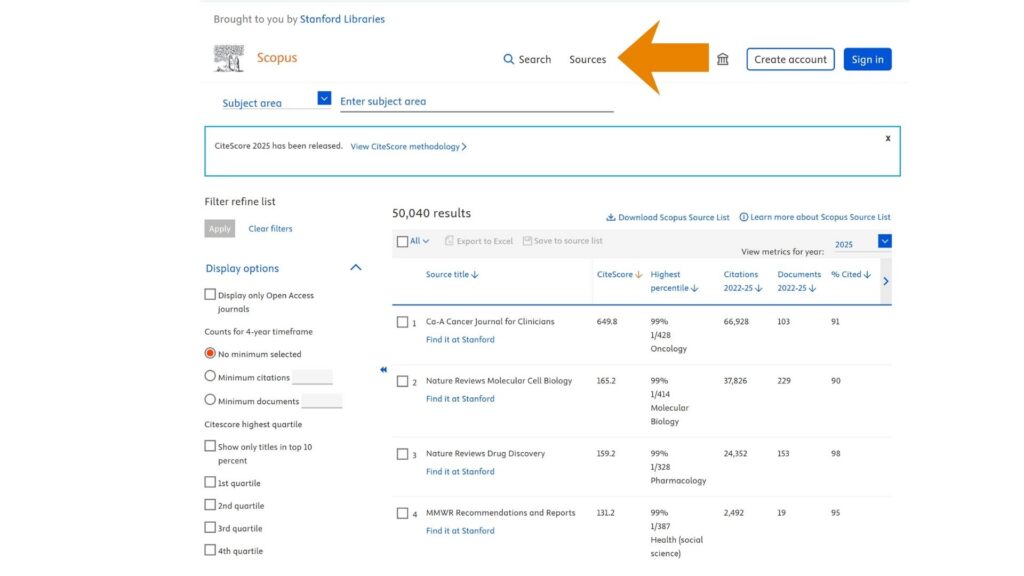Click Download Scopus Source List
Viewport: 1024px width, 576px height.
pos(667,217)
